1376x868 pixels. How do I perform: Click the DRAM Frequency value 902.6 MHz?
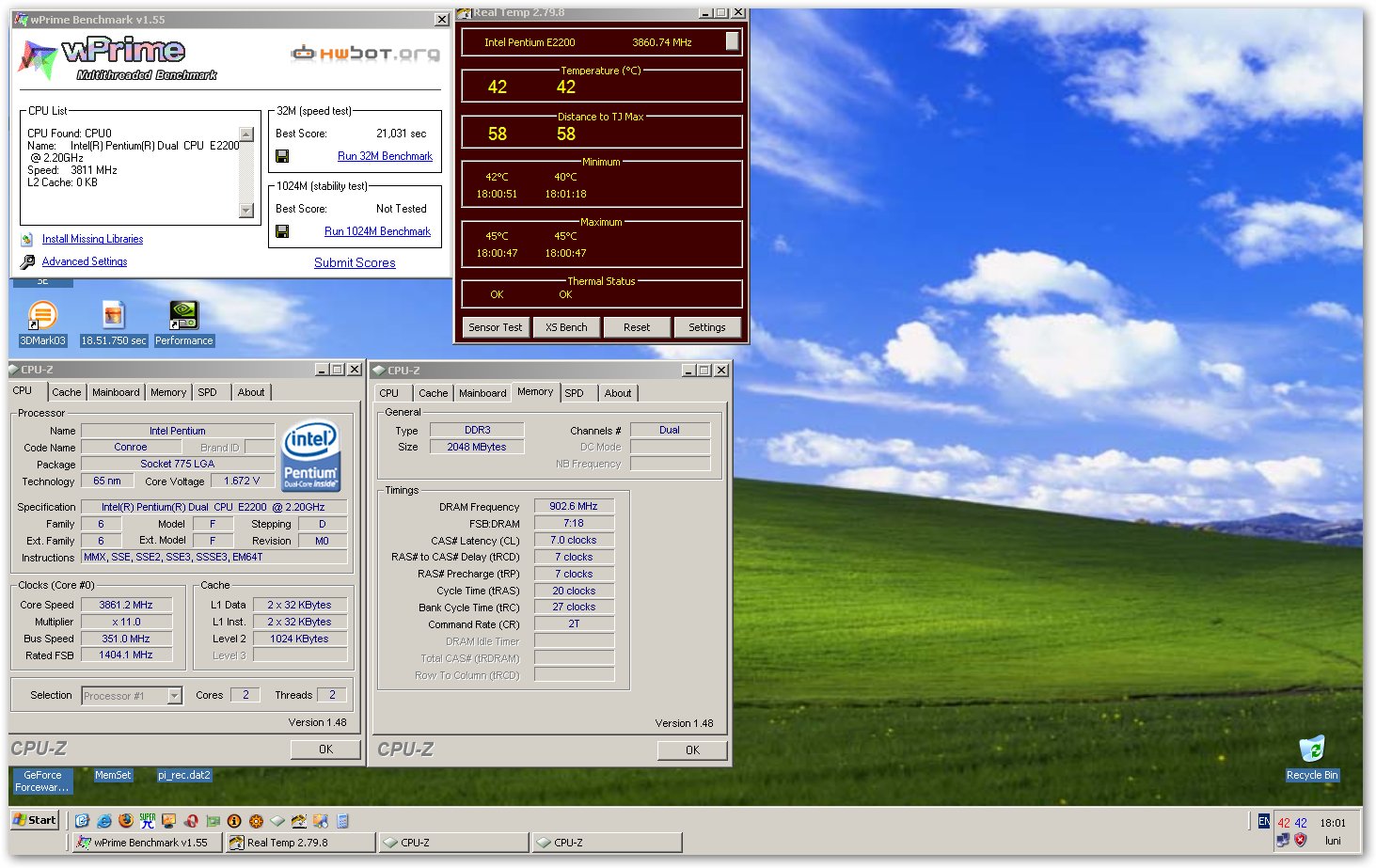[574, 506]
